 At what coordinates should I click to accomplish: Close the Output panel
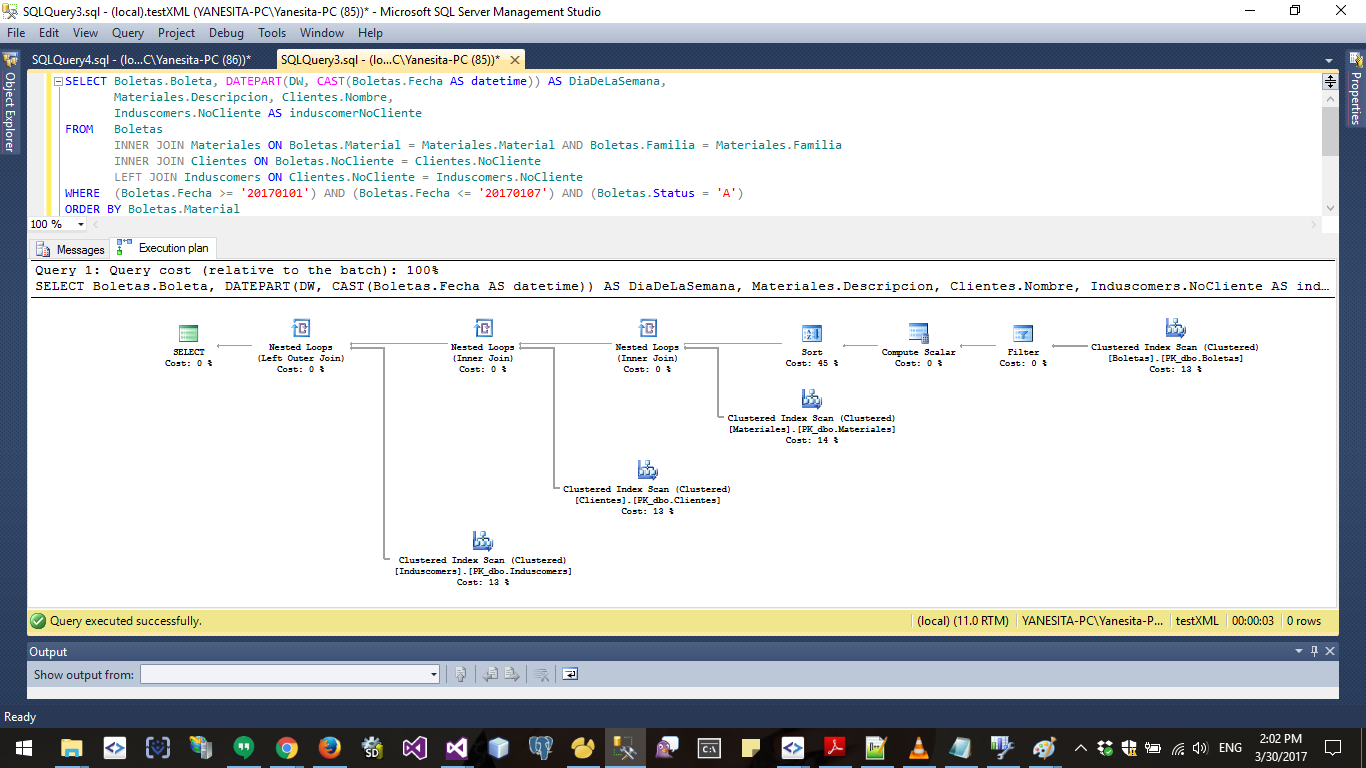(x=1330, y=651)
